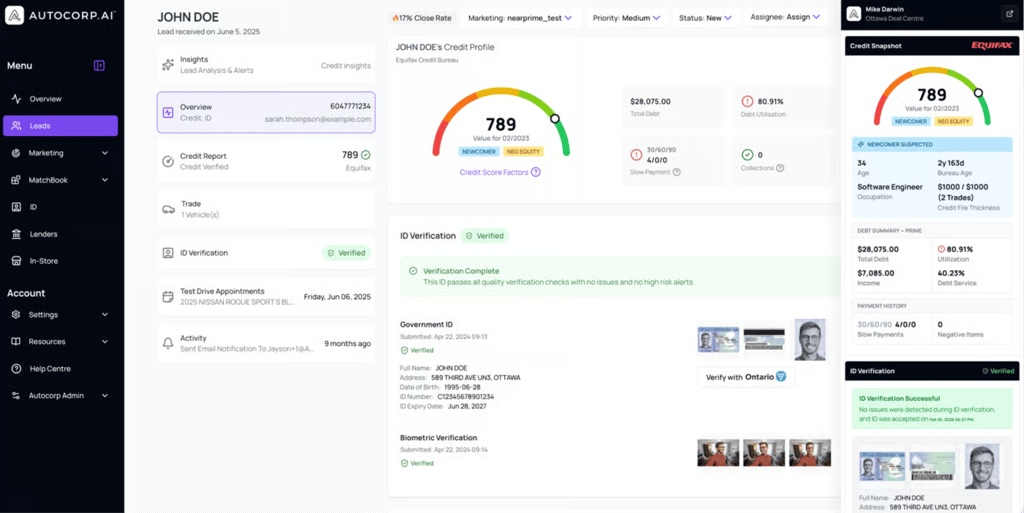Open the Priority Medium dropdown
The width and height of the screenshot is (1024, 513).
point(626,18)
